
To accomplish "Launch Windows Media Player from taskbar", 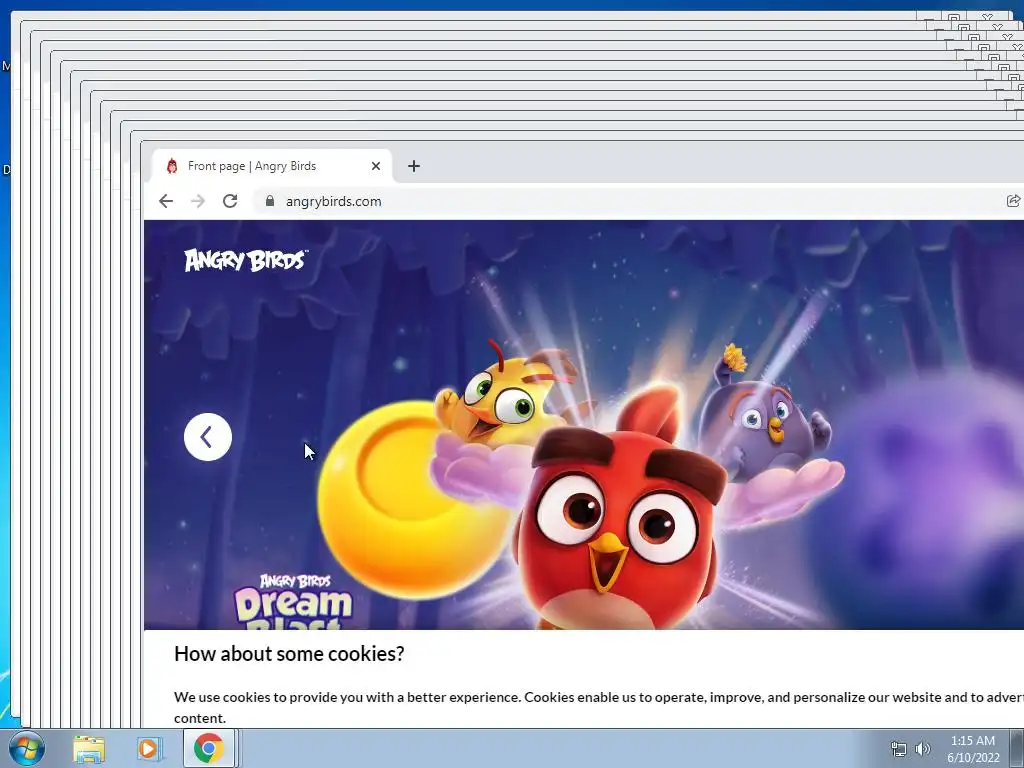I will 148,748.
